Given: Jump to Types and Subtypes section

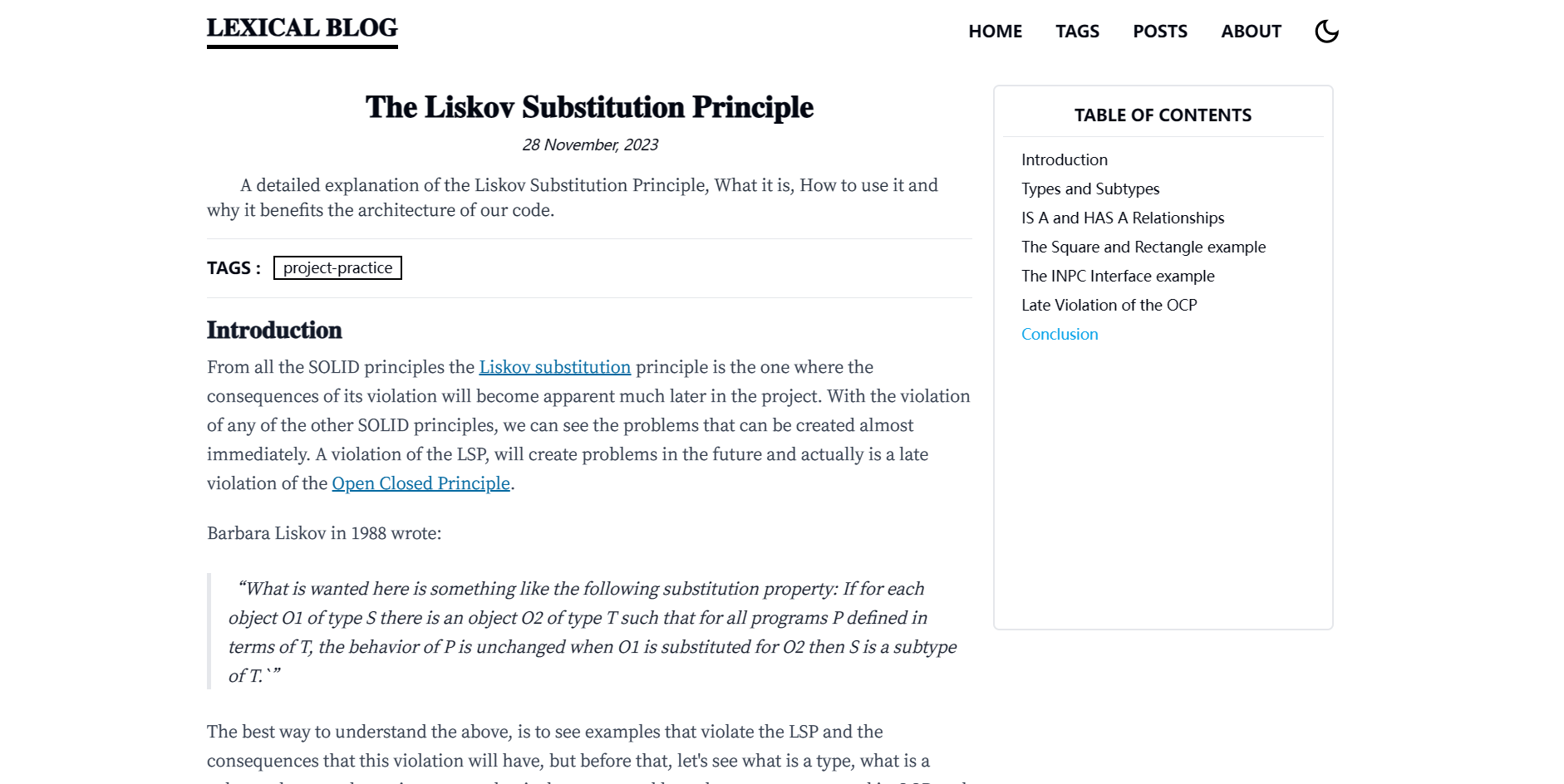Looking at the screenshot, I should pos(1089,189).
